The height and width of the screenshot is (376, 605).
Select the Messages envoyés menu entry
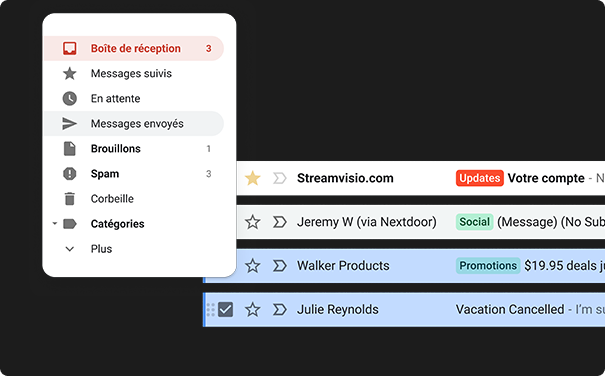click(134, 124)
